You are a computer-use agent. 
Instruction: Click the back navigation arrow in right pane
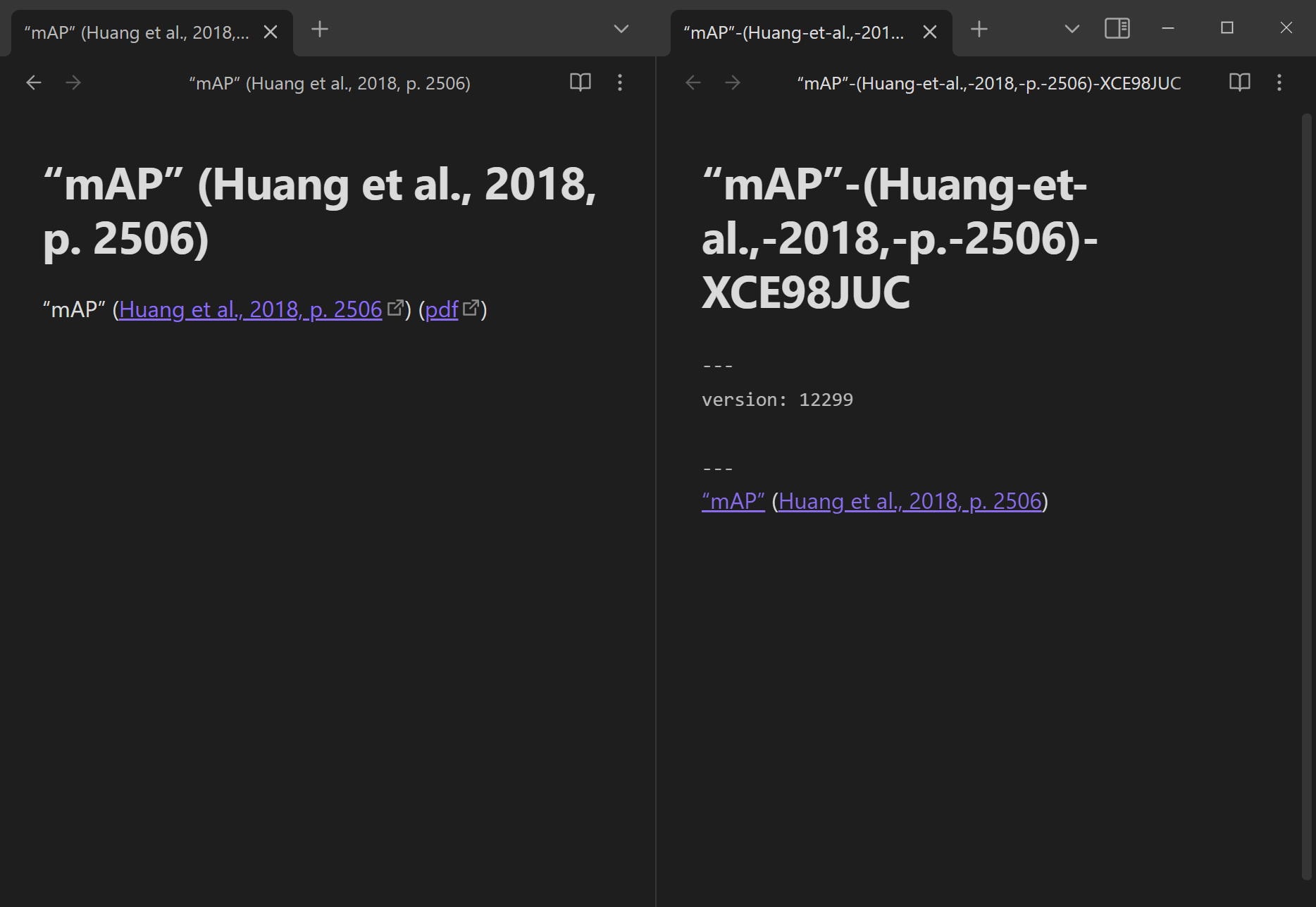tap(693, 82)
